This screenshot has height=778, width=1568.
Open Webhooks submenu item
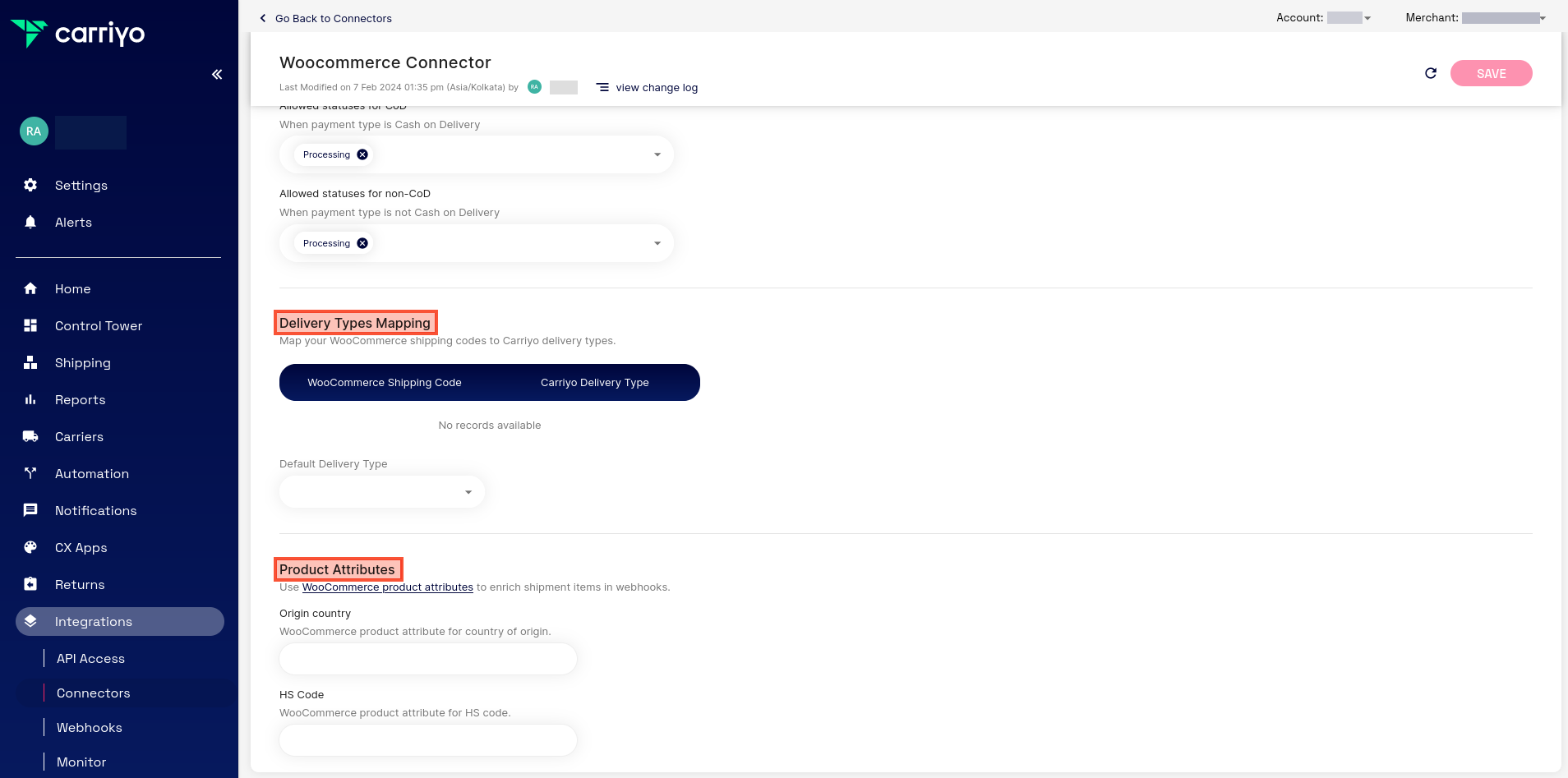89,727
